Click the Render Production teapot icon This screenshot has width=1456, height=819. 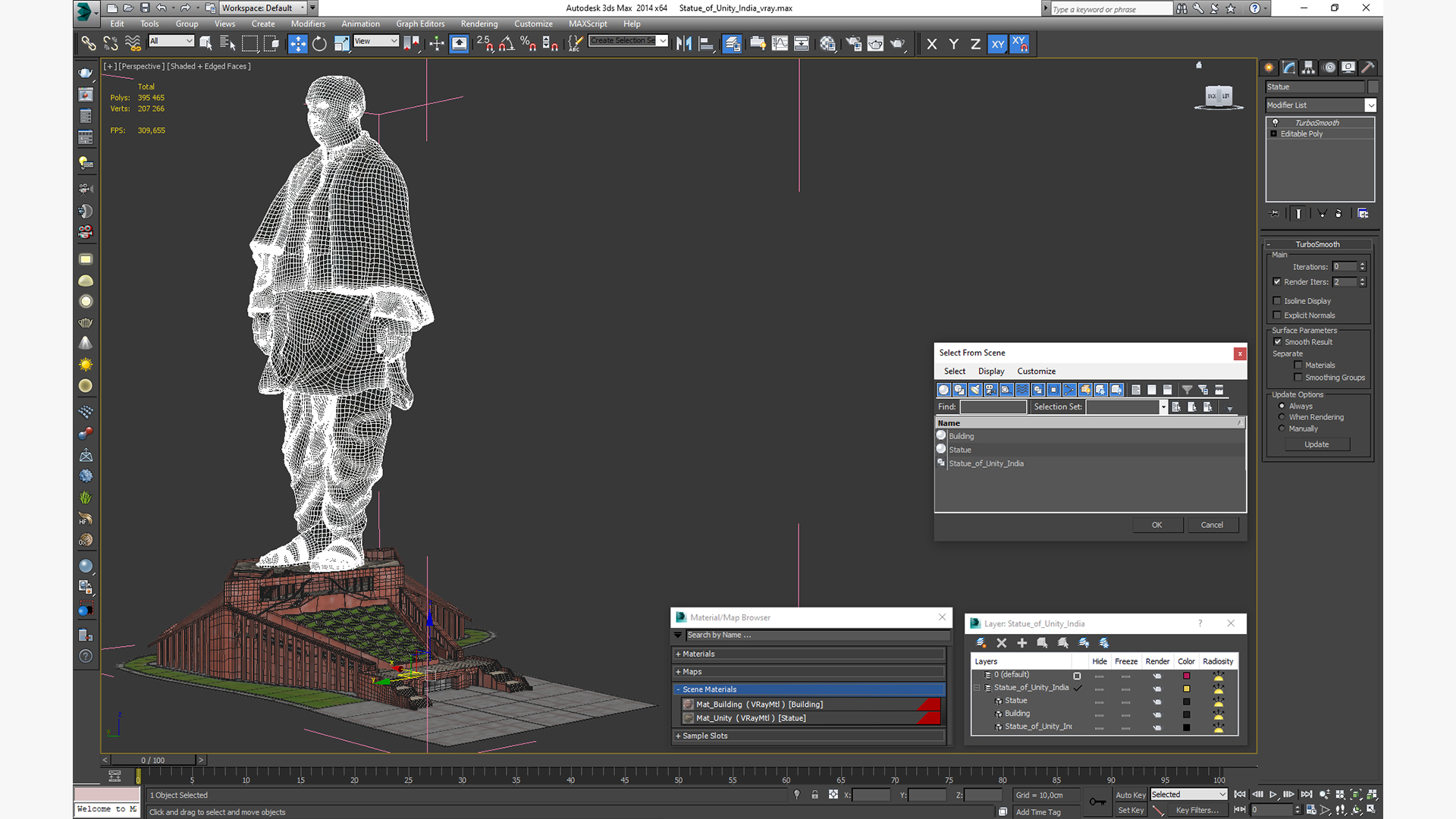(x=898, y=44)
